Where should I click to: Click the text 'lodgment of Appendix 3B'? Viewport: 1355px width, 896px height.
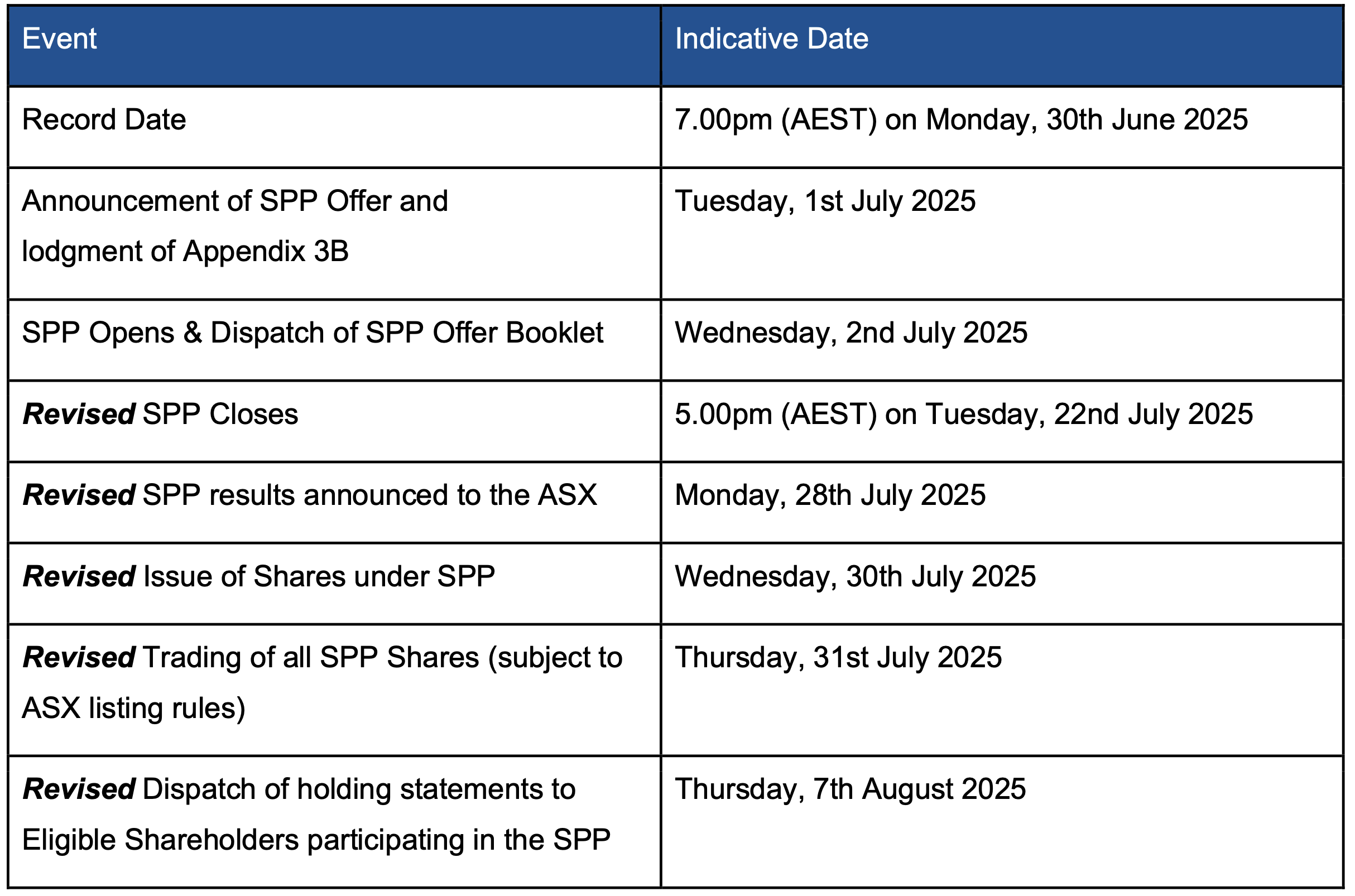click(185, 252)
